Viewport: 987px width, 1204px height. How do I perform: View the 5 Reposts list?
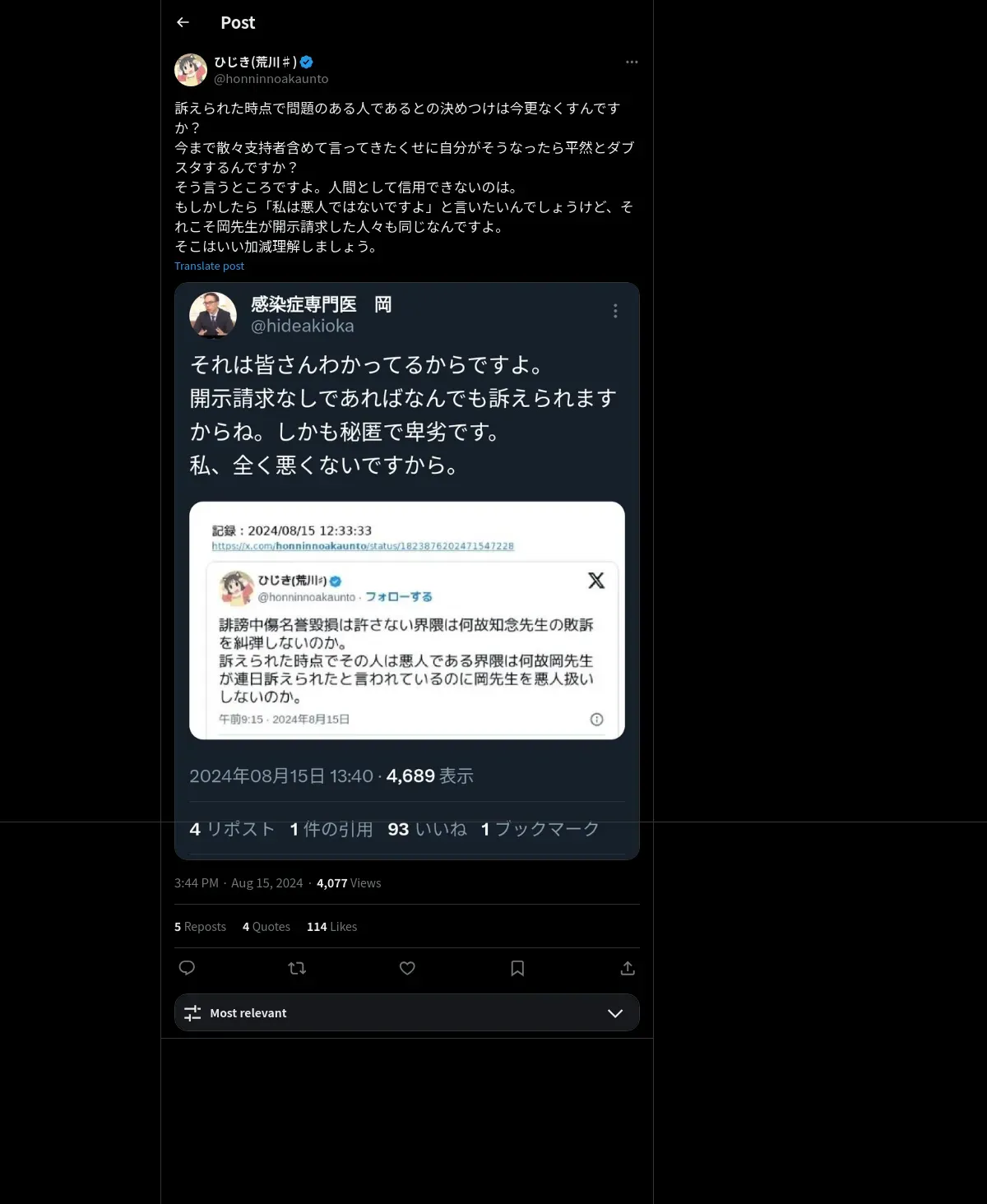pos(200,926)
